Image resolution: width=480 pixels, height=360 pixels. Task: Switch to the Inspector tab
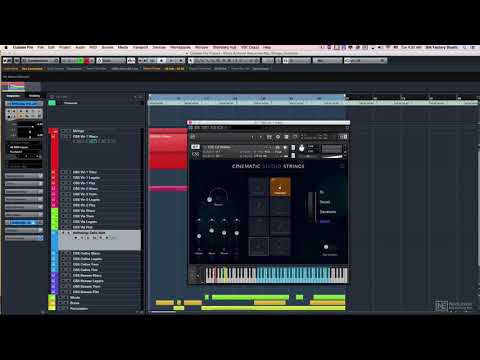[x=13, y=96]
